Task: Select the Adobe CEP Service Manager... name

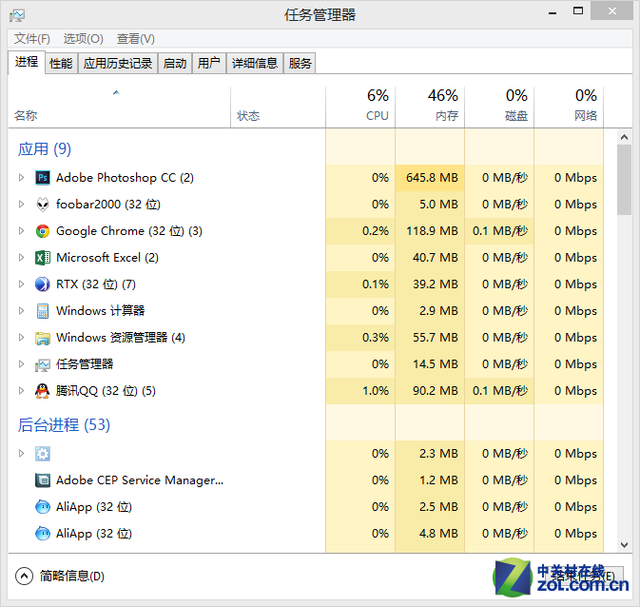Action: click(140, 480)
